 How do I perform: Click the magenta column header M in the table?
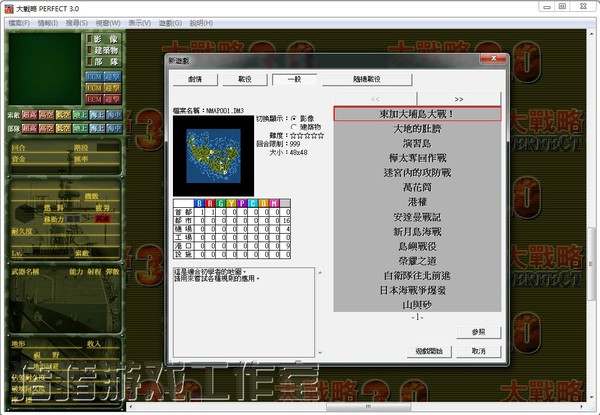[x=276, y=202]
